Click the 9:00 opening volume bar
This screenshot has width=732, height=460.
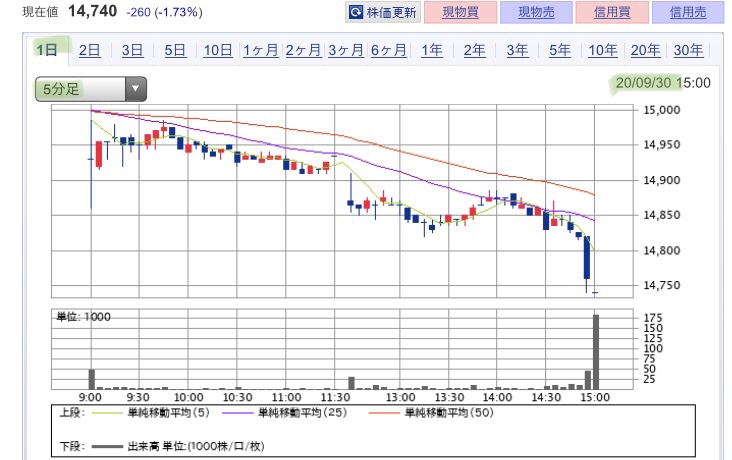click(92, 379)
